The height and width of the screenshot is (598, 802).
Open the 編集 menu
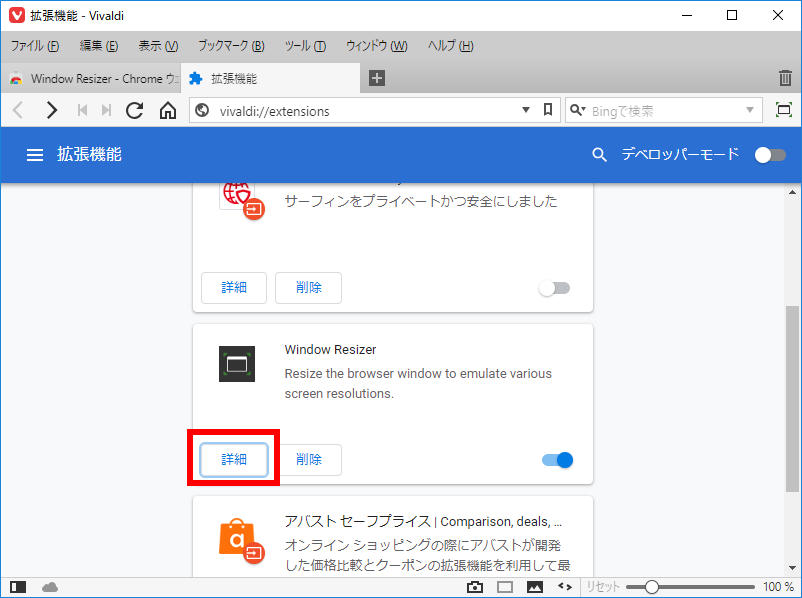99,46
